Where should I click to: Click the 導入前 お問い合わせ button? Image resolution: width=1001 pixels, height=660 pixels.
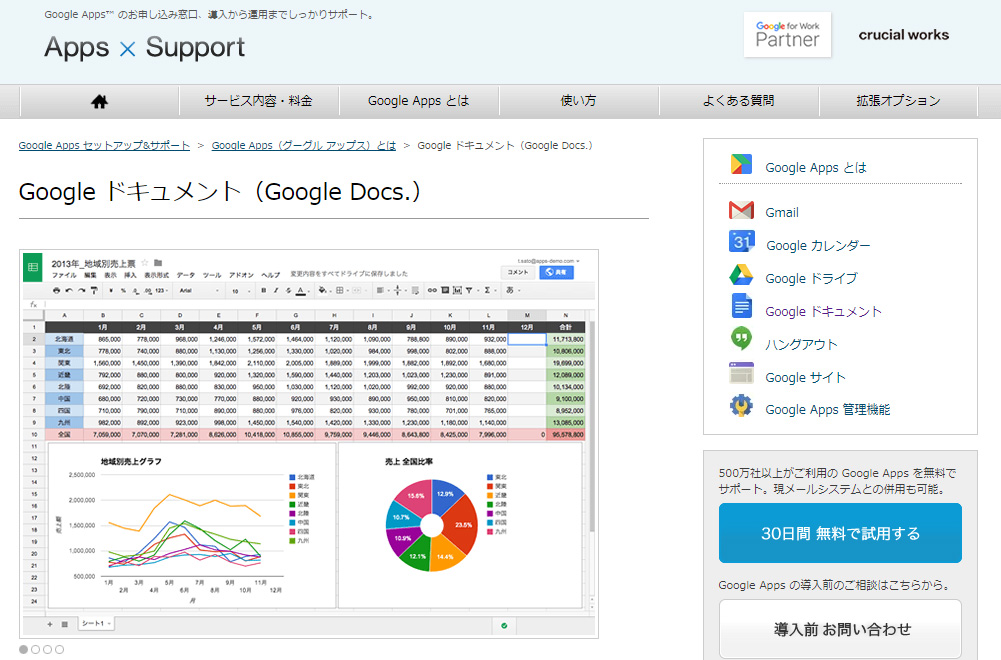pyautogui.click(x=840, y=629)
